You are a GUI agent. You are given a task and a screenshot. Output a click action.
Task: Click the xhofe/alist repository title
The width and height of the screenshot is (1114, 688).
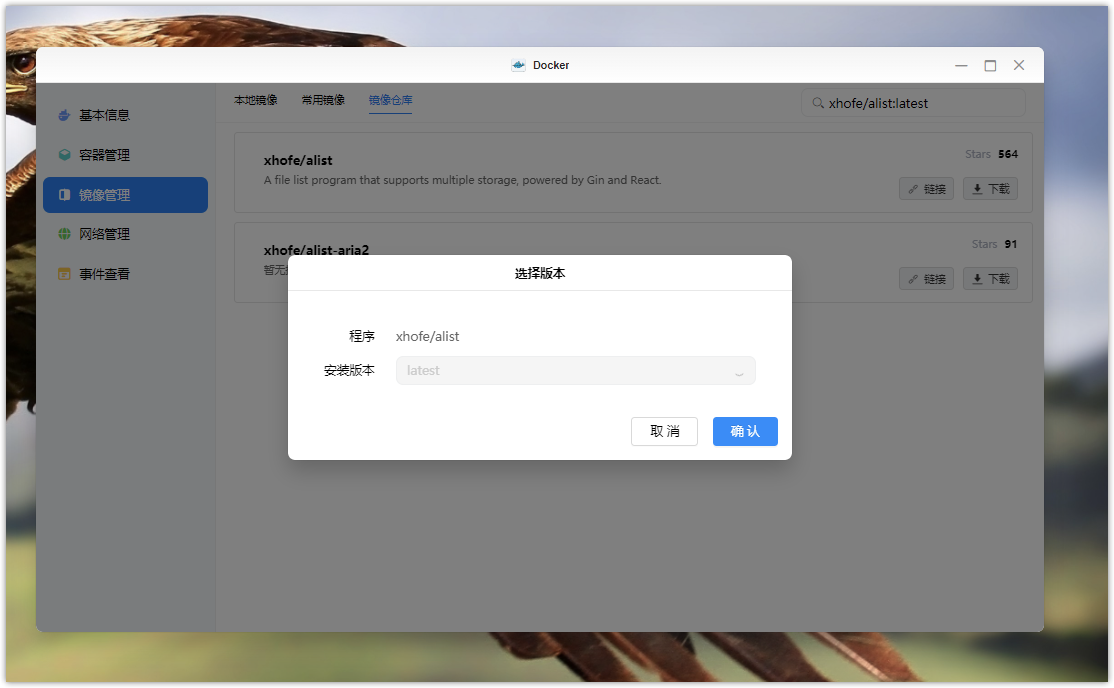click(x=298, y=161)
